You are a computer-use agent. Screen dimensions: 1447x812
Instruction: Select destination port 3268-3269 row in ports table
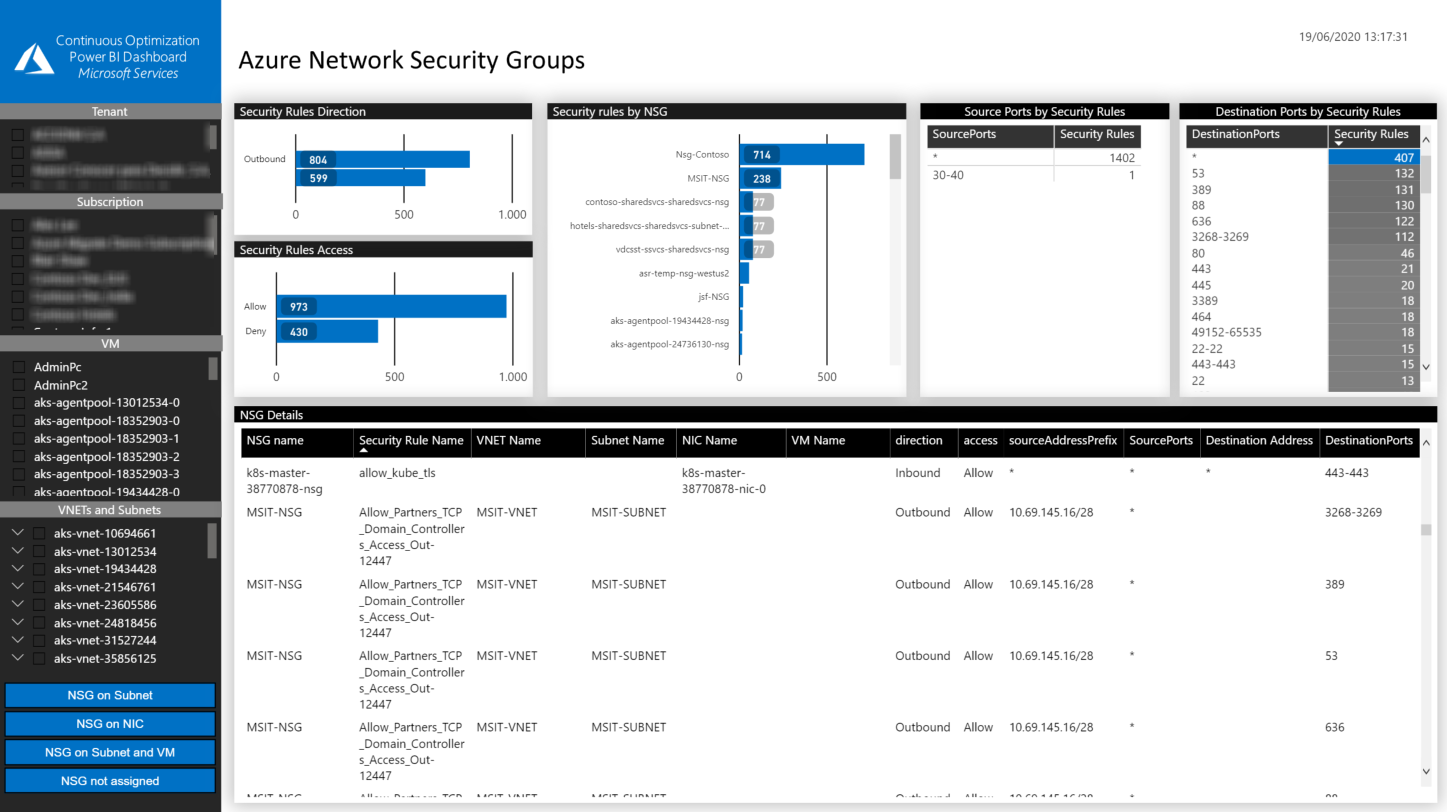point(1303,237)
